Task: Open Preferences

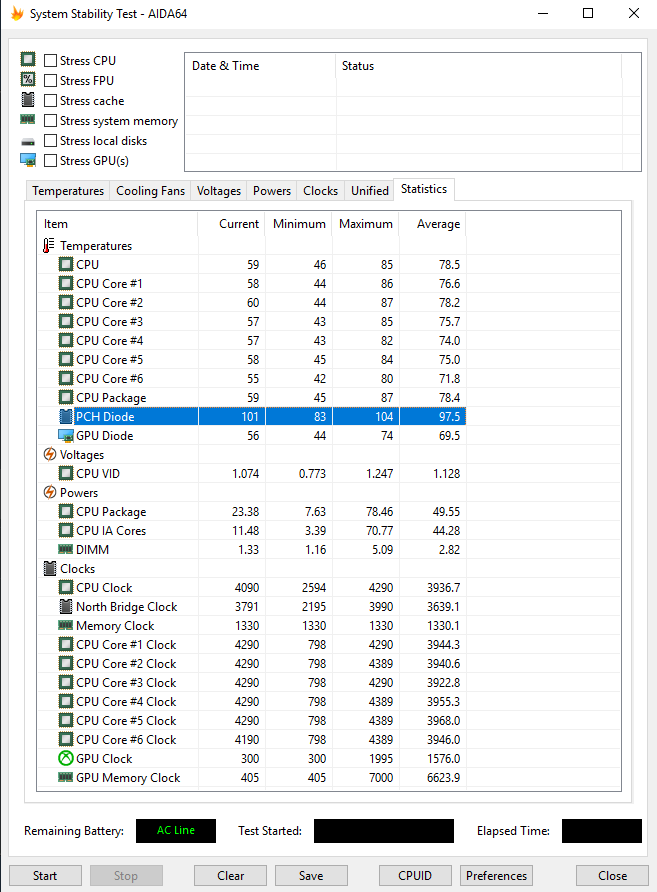Action: (497, 876)
